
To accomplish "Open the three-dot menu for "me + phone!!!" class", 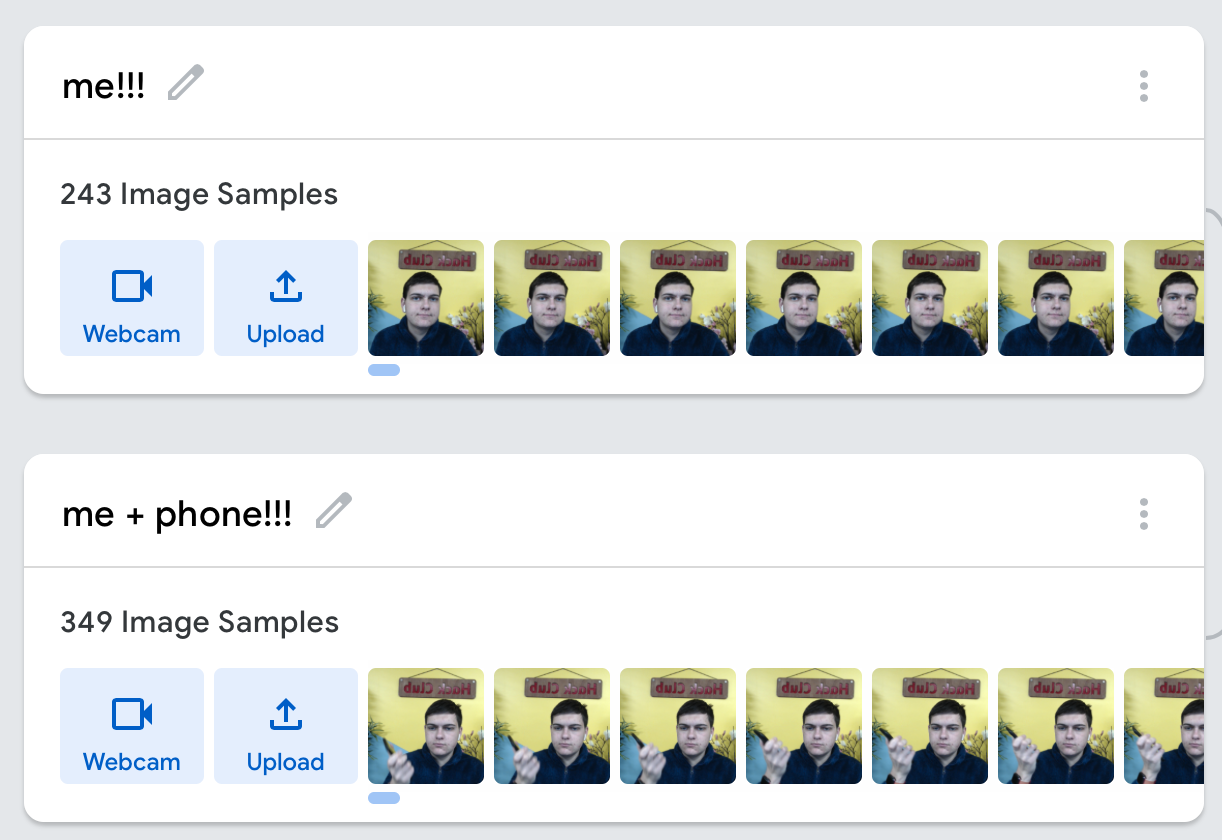I will [1144, 514].
